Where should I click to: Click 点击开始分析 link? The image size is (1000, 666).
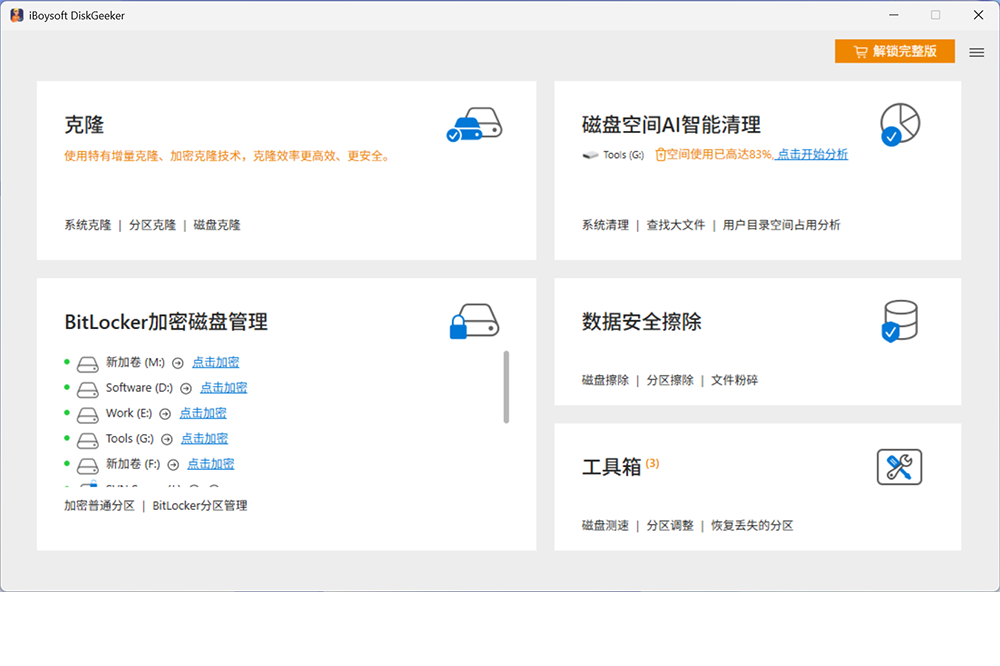coord(812,154)
